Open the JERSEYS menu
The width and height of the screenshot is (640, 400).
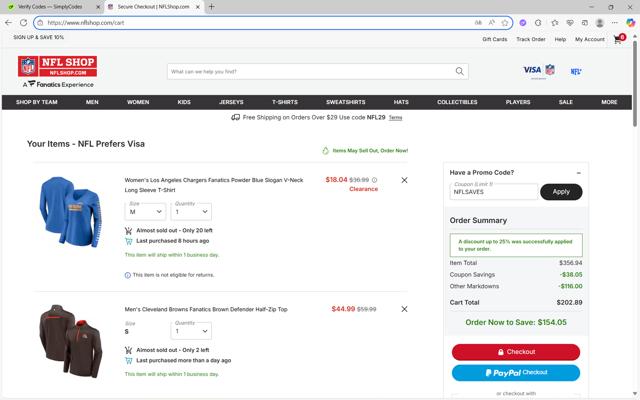[231, 102]
